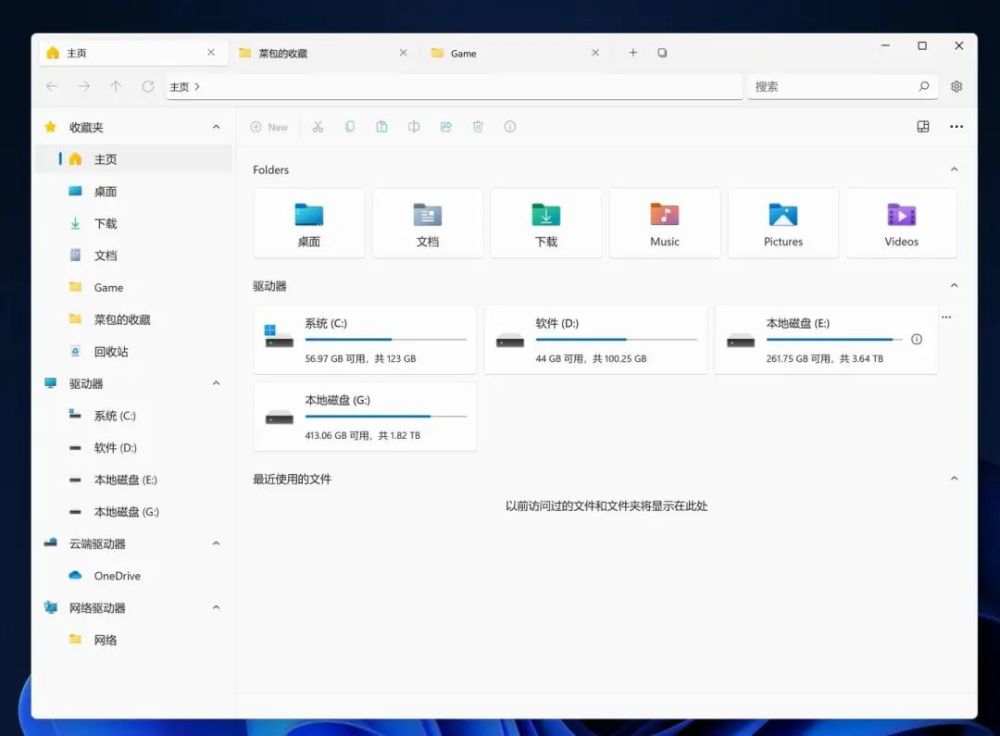Viewport: 1000px width, 736px height.
Task: Open the 文档 folder card
Action: click(x=427, y=223)
